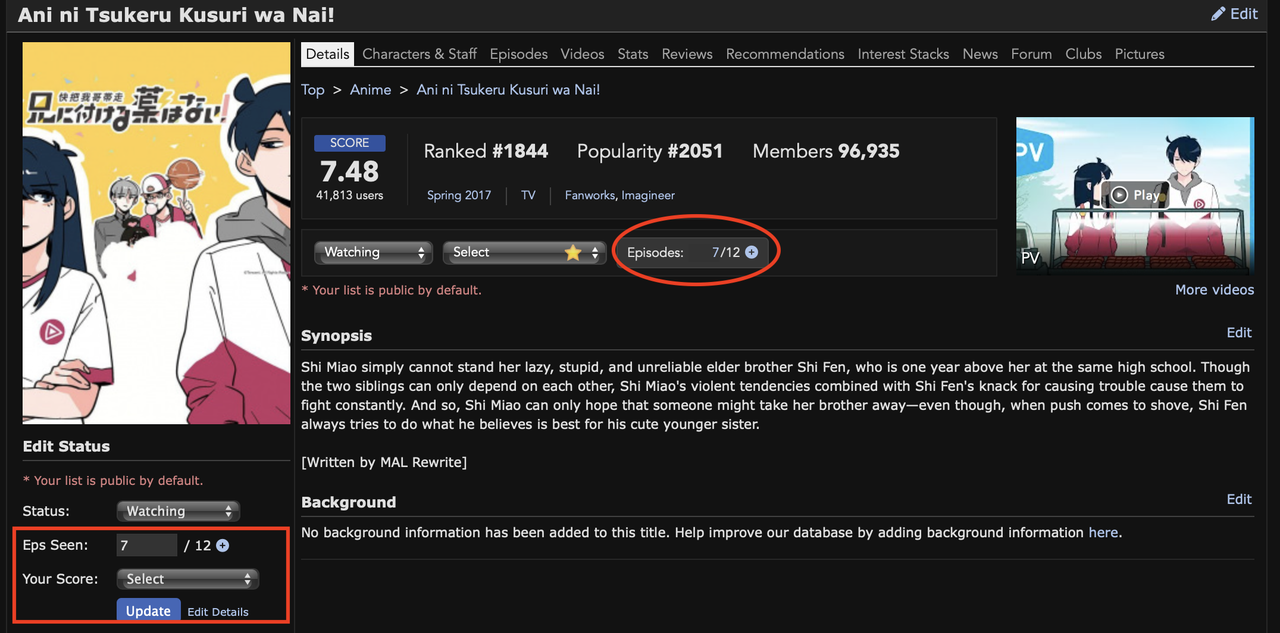This screenshot has height=633, width=1280.
Task: Click Edit next to Synopsis
Action: (1239, 332)
